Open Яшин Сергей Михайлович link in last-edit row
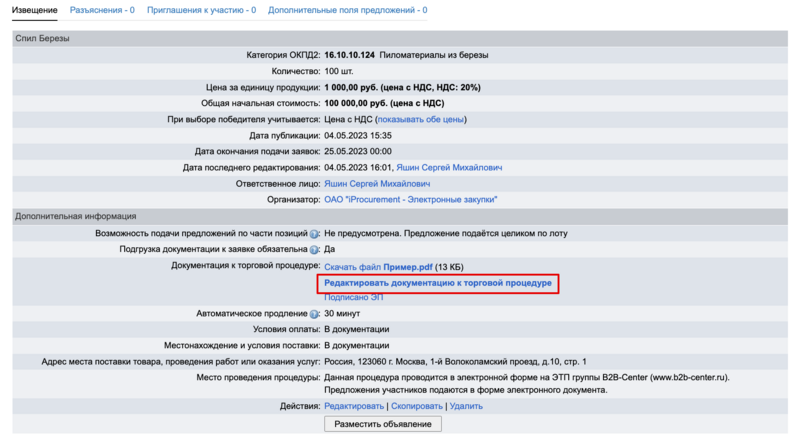The height and width of the screenshot is (440, 800). 449,168
